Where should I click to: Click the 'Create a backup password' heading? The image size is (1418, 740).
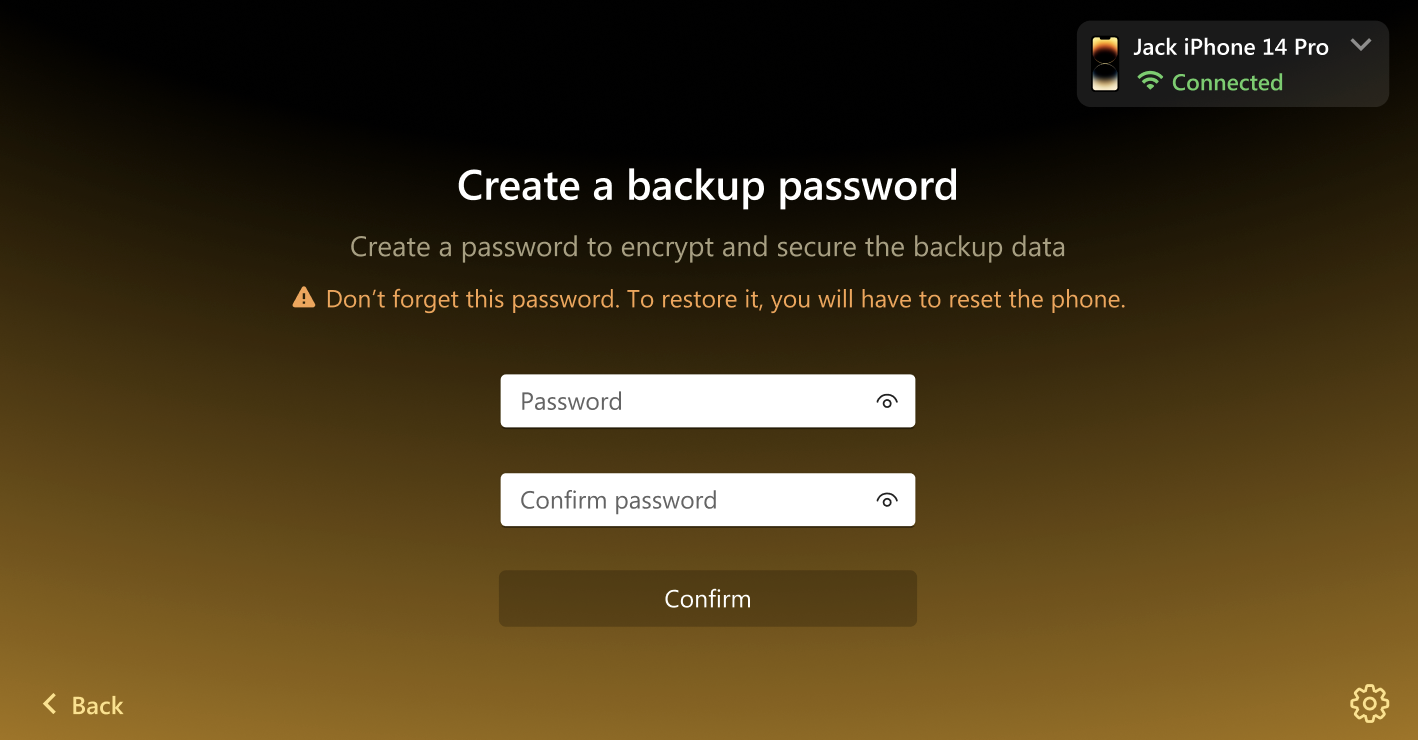pyautogui.click(x=708, y=185)
